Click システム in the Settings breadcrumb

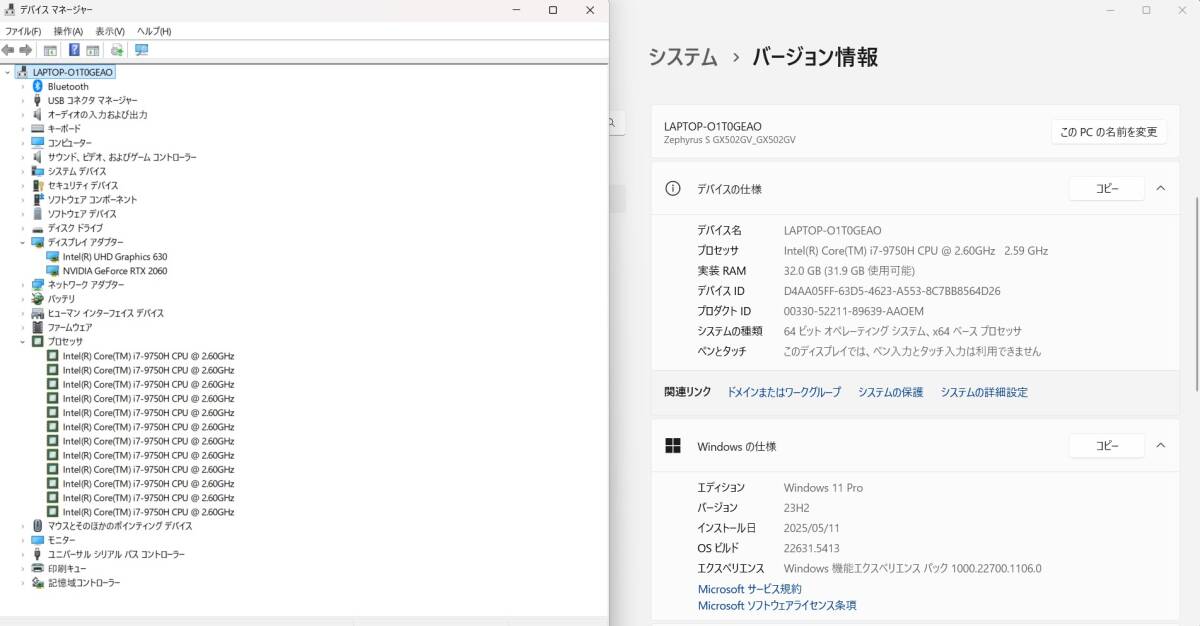click(683, 57)
